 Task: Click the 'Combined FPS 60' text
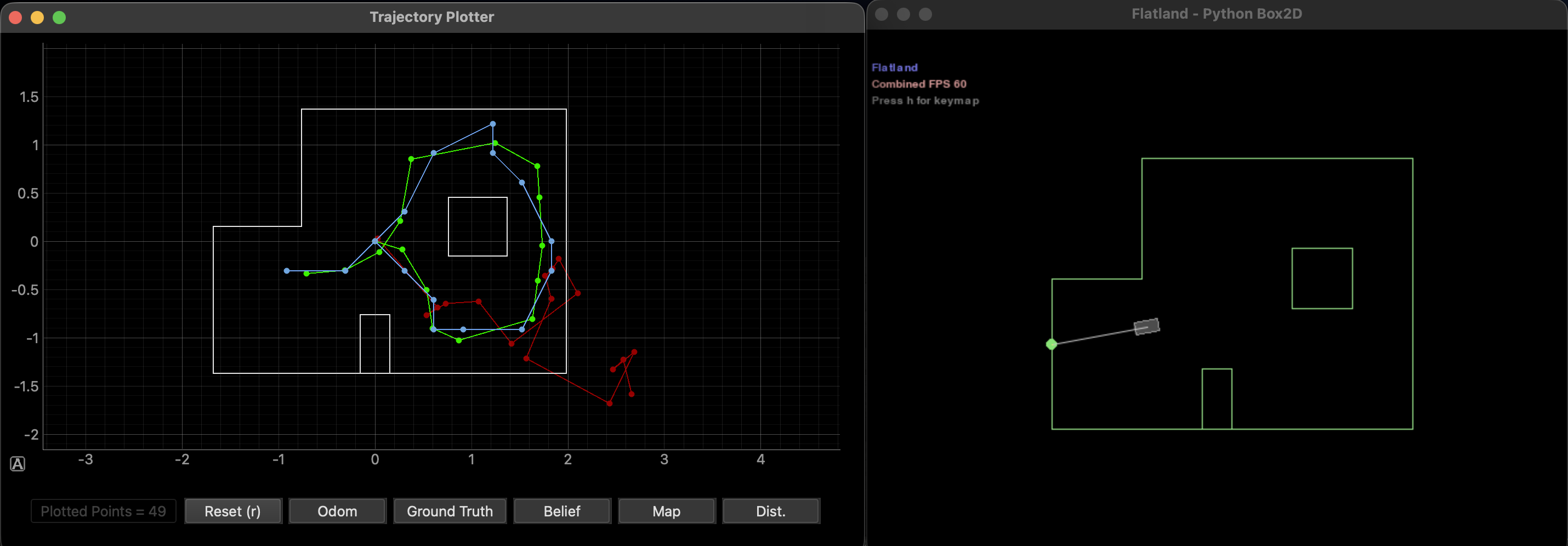[918, 84]
